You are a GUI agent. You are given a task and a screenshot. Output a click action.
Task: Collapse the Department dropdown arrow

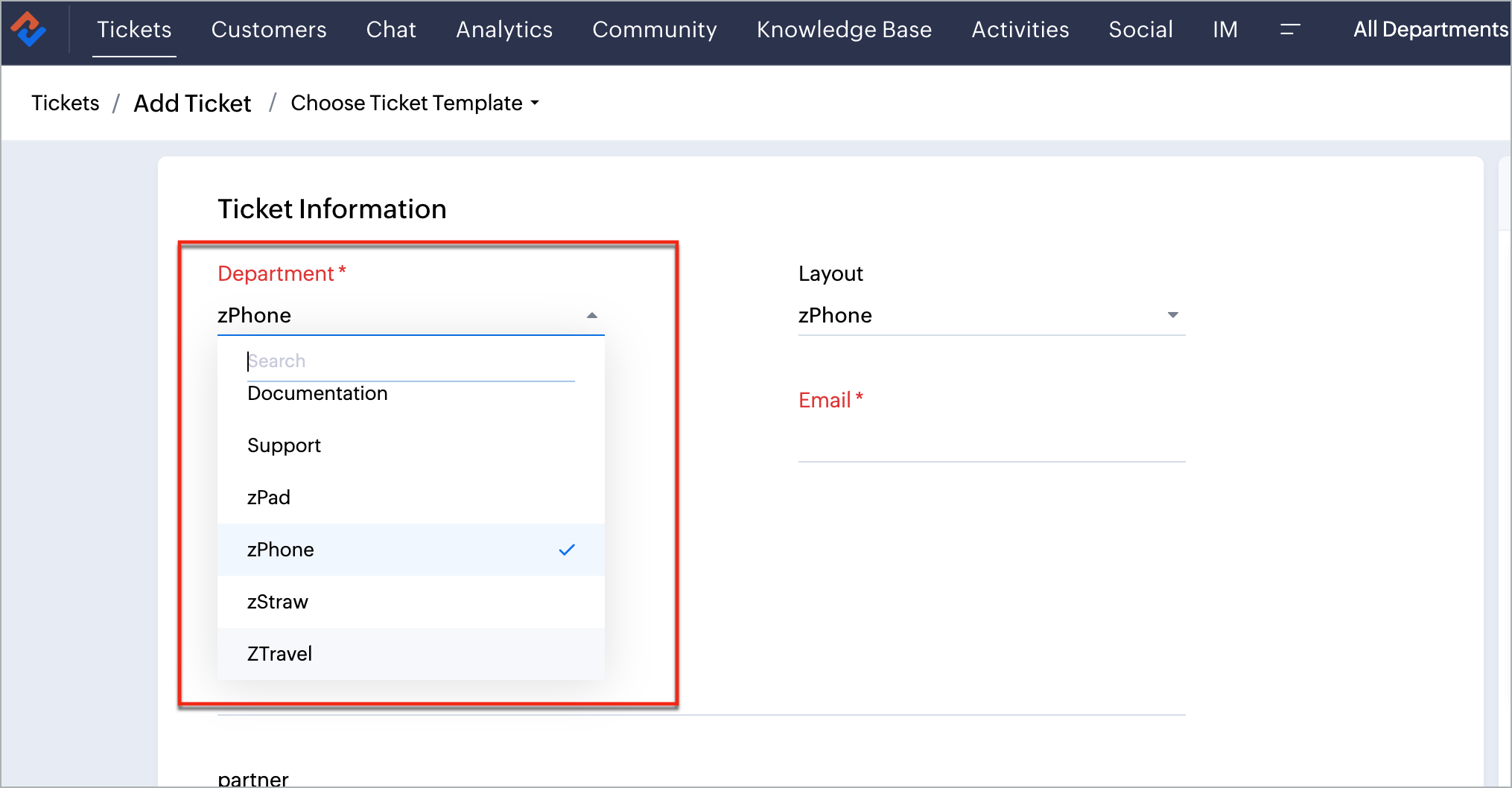[592, 315]
